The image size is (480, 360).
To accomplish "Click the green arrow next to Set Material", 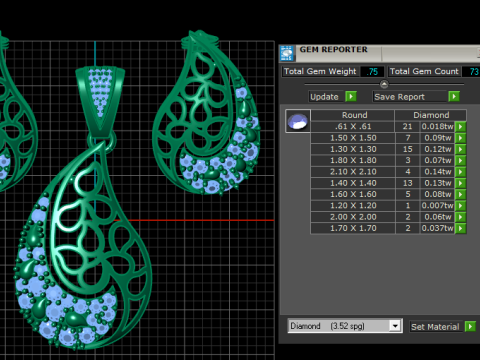I will pyautogui.click(x=470, y=326).
